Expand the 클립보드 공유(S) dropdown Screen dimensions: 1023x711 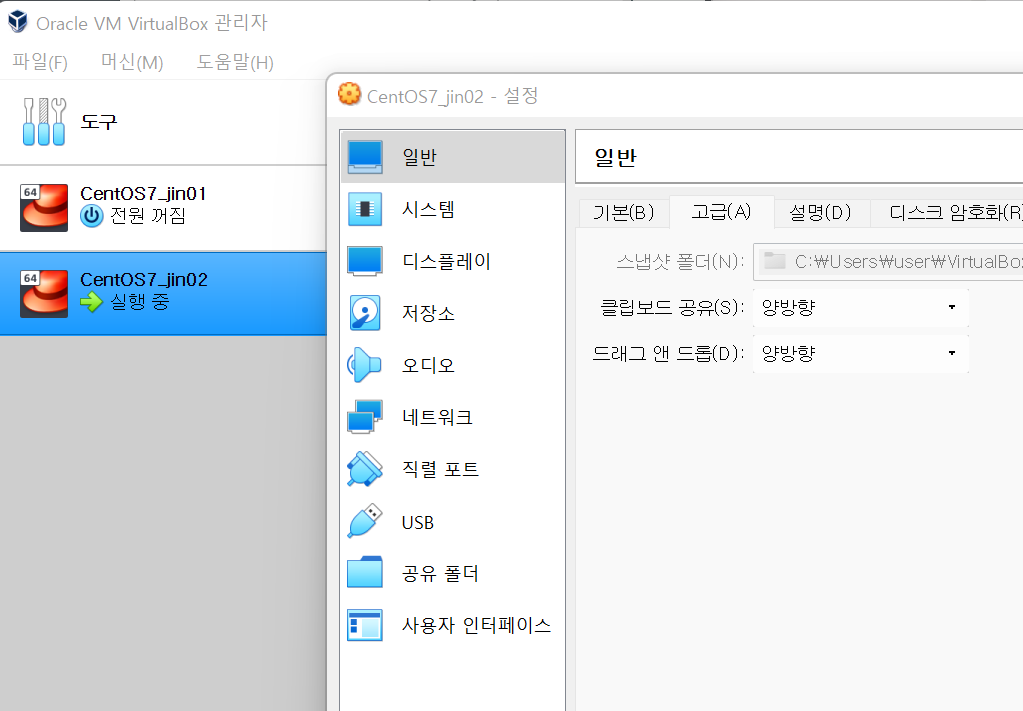[x=861, y=307]
